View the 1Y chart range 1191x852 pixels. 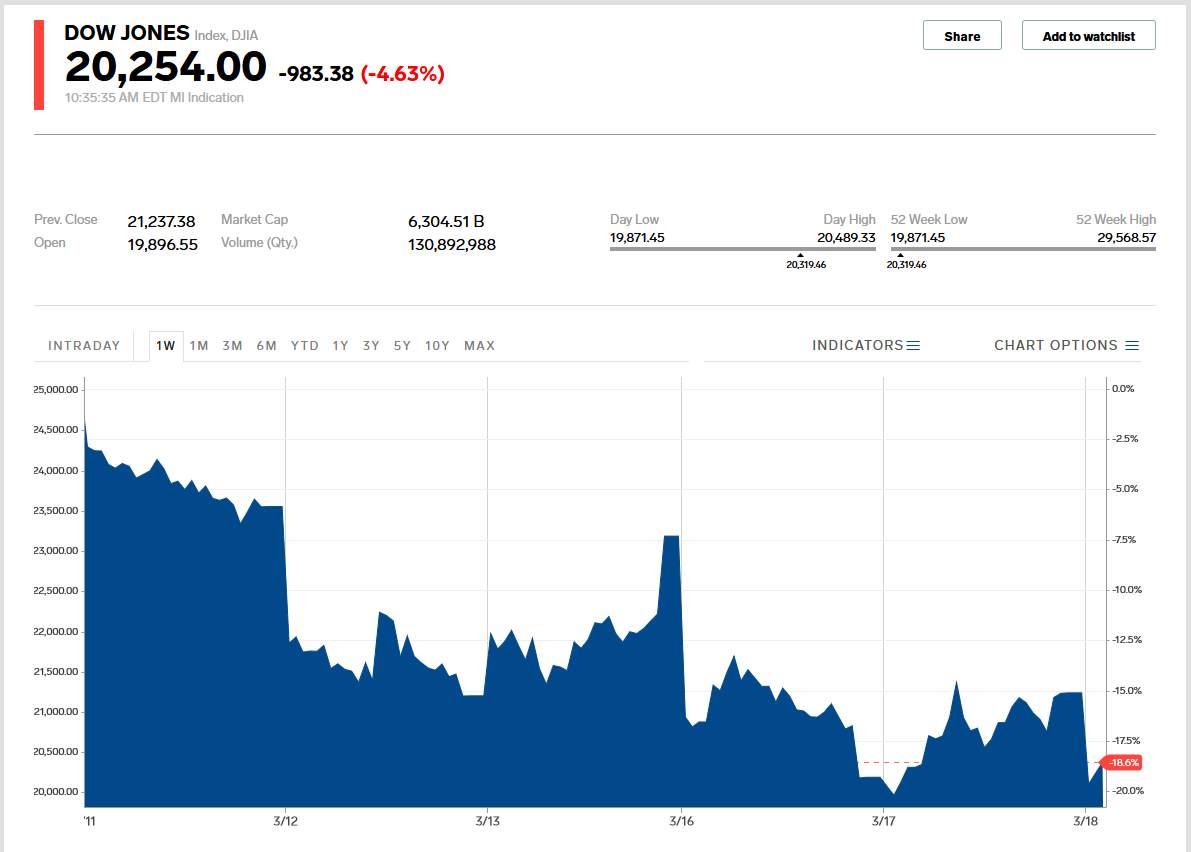pyautogui.click(x=341, y=346)
